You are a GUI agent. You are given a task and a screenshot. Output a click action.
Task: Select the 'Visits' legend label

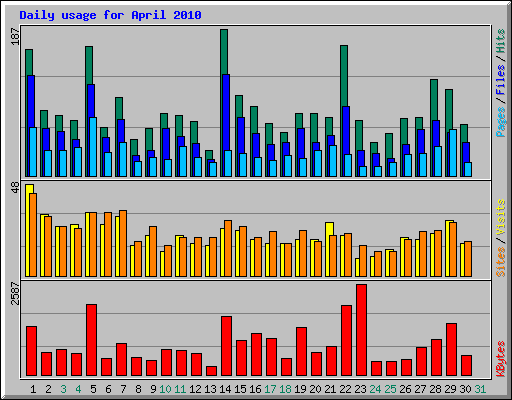pos(501,218)
